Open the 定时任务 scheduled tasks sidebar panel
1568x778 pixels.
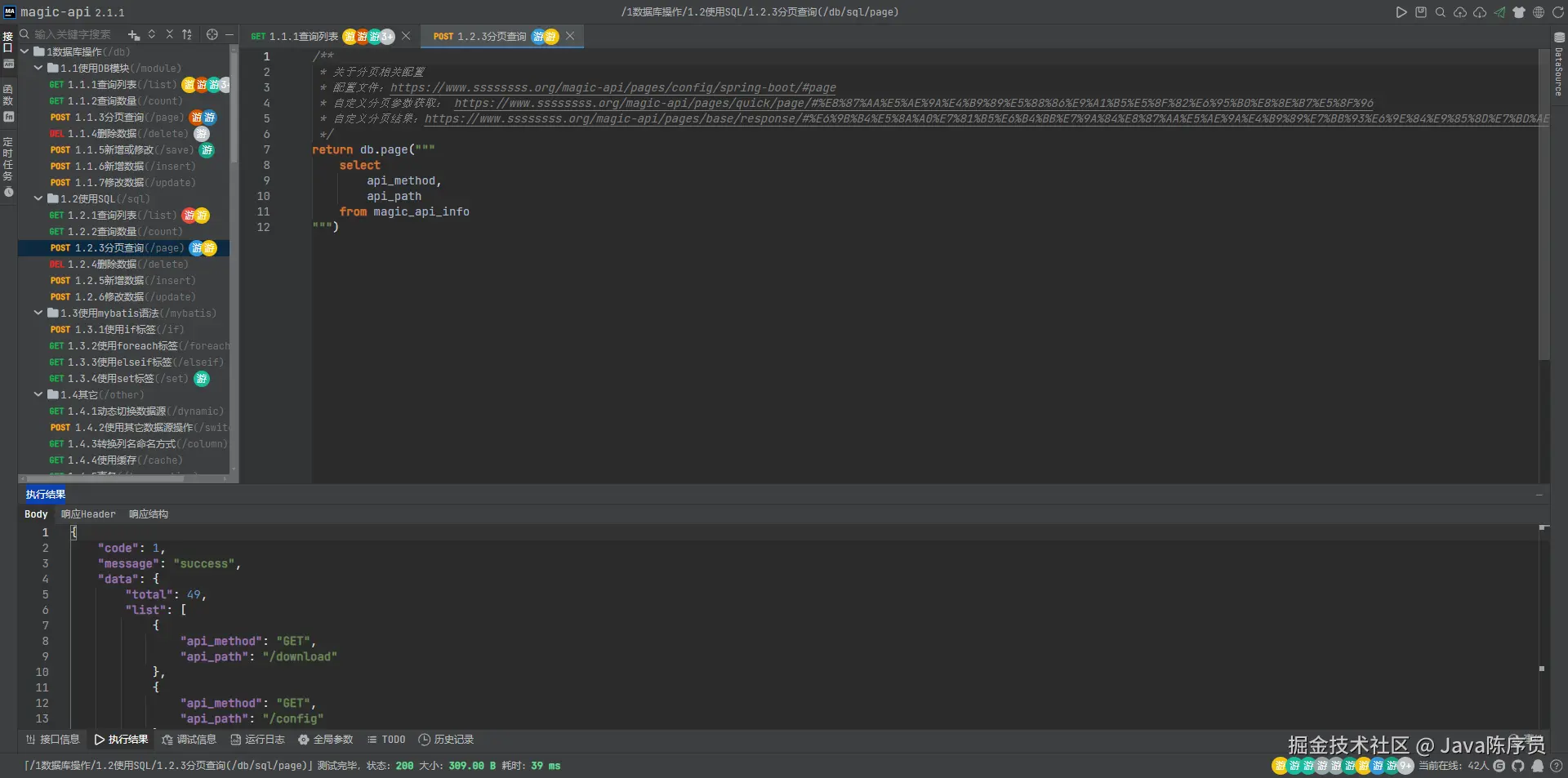(x=8, y=168)
